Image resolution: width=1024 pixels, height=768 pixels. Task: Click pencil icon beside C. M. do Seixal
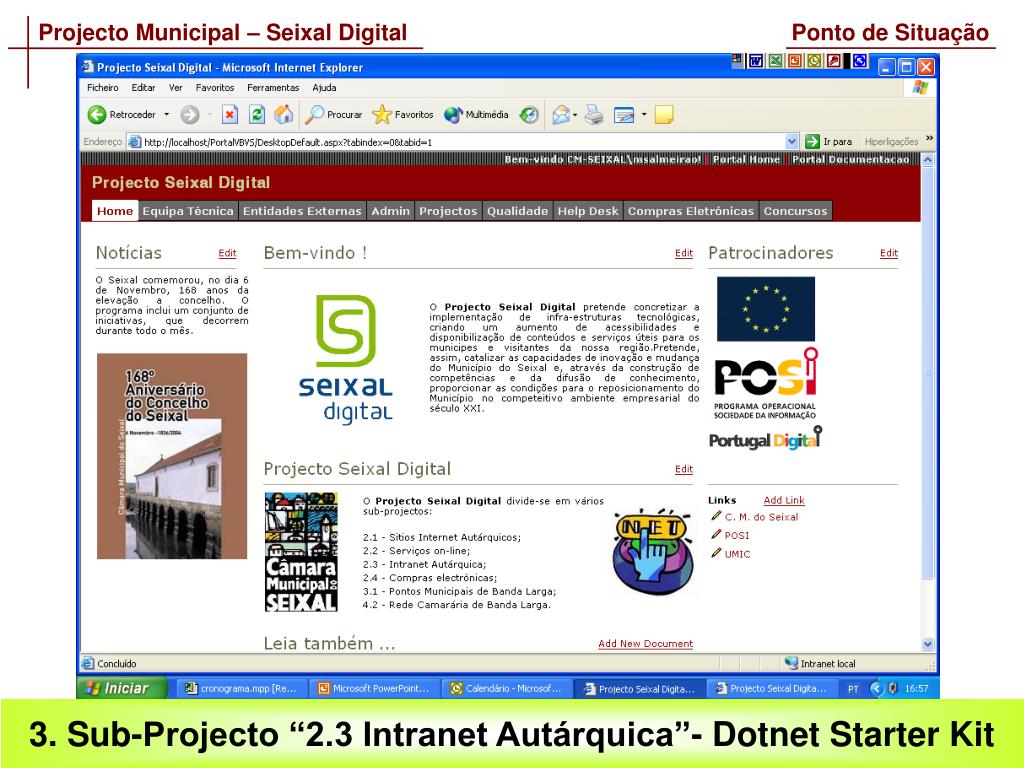(x=716, y=516)
